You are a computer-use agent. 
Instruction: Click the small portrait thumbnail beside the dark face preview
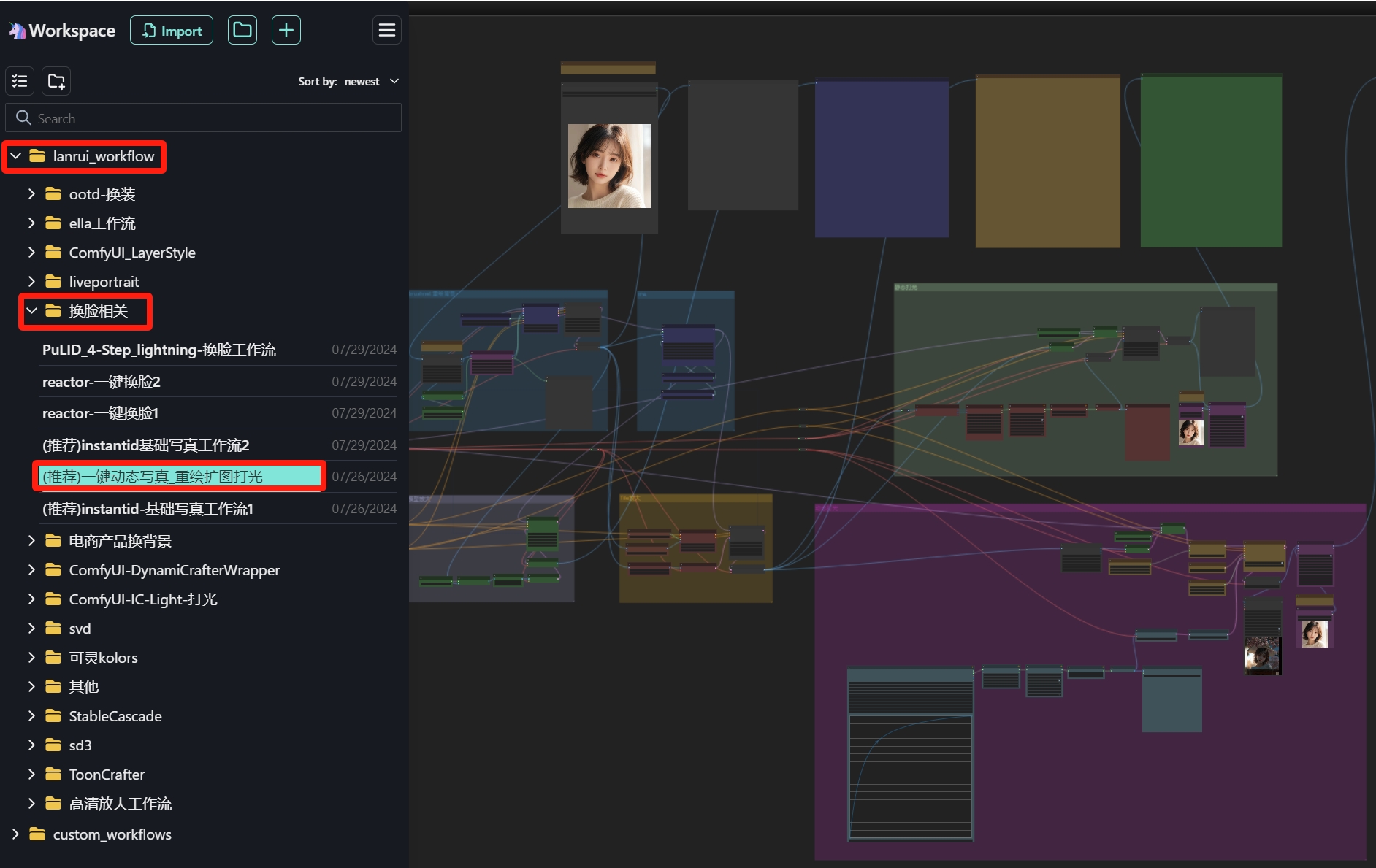click(x=1314, y=634)
